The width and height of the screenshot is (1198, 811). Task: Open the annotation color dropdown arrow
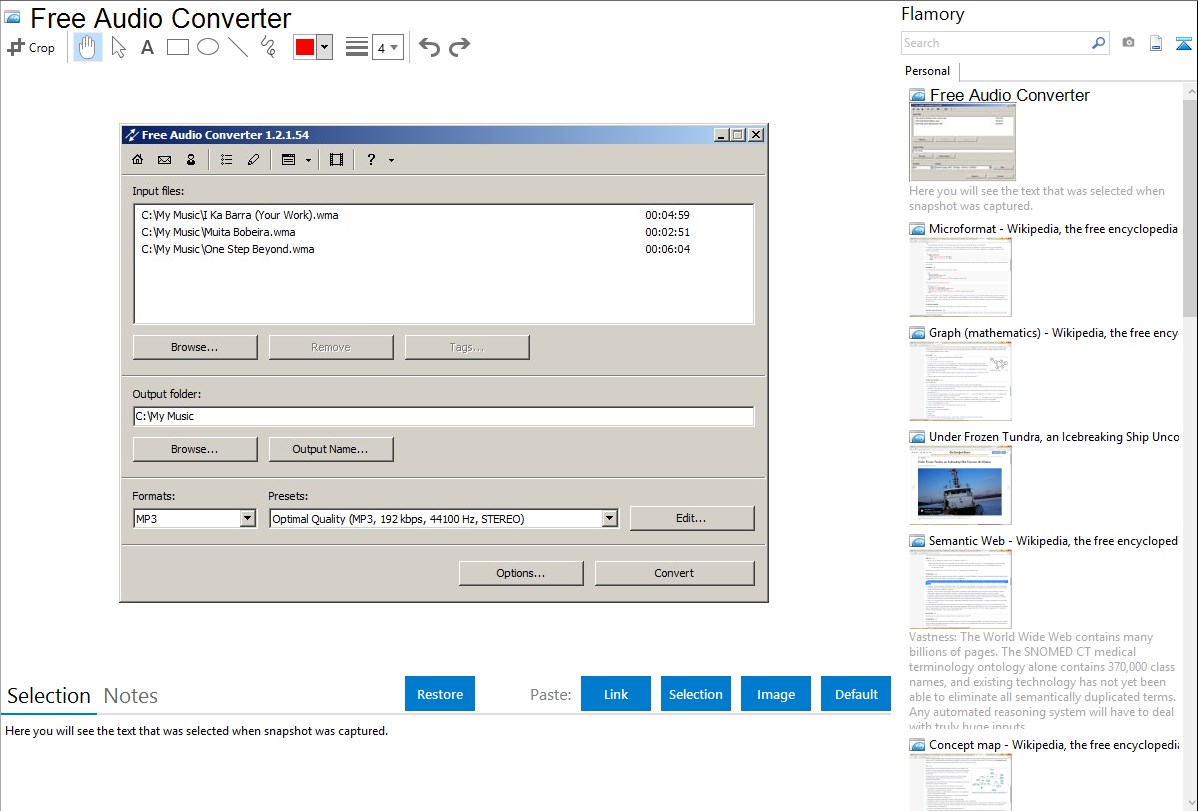click(325, 47)
